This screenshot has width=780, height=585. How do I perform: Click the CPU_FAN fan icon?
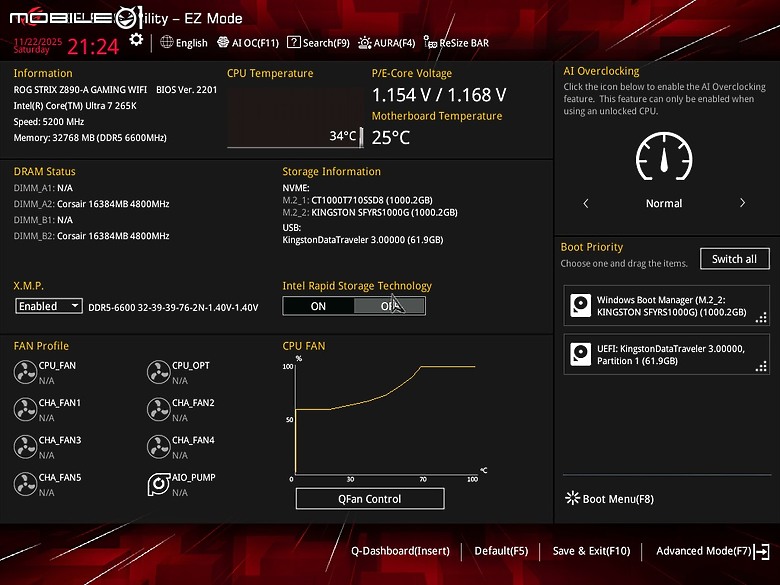coord(25,372)
